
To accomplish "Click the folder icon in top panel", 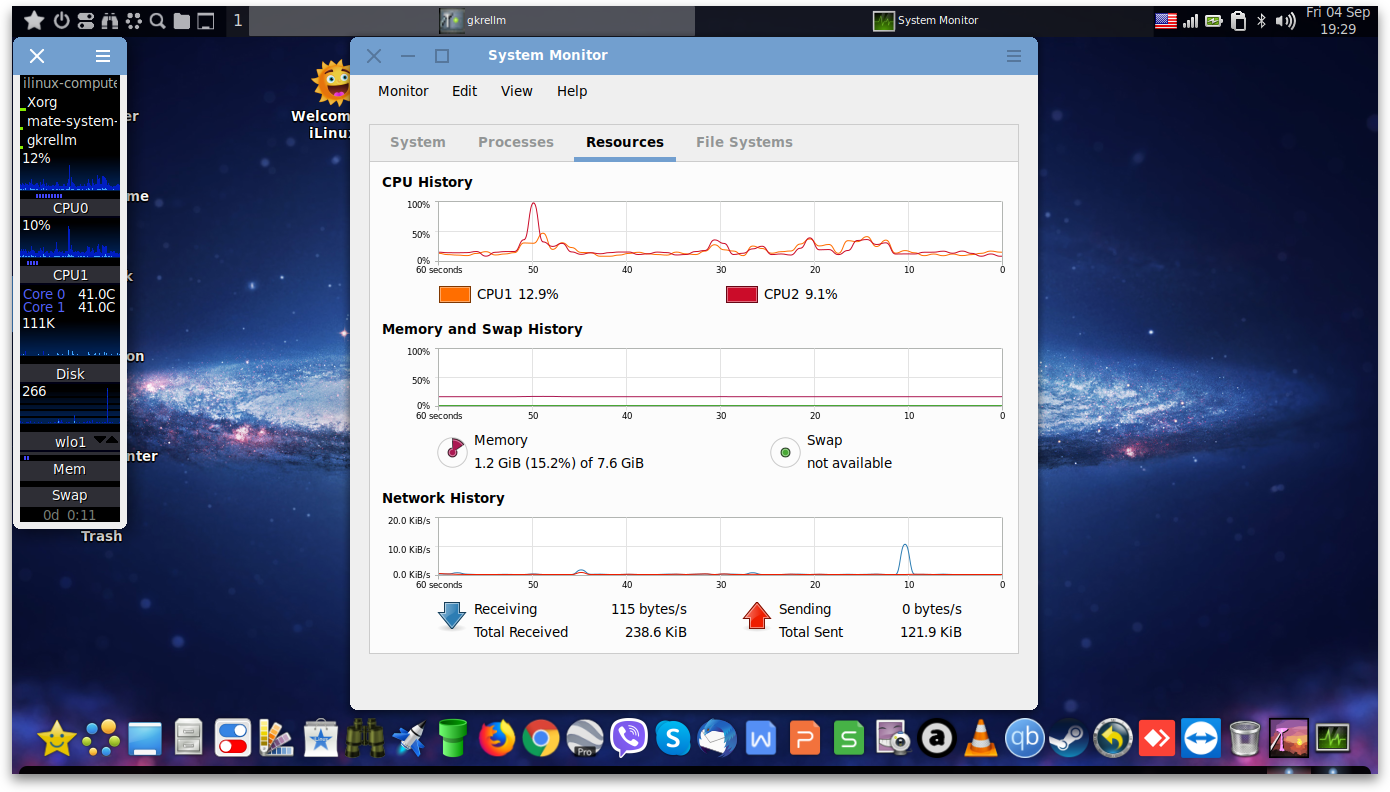I will click(x=182, y=20).
